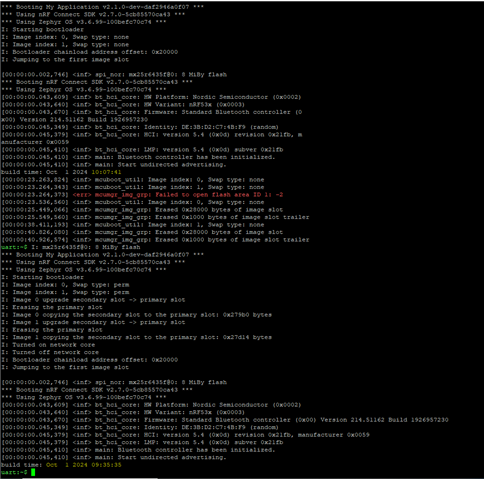Select the mcuboot_util entry at 00:00:23.263,824
The width and height of the screenshot is (484, 479).
tap(133, 180)
